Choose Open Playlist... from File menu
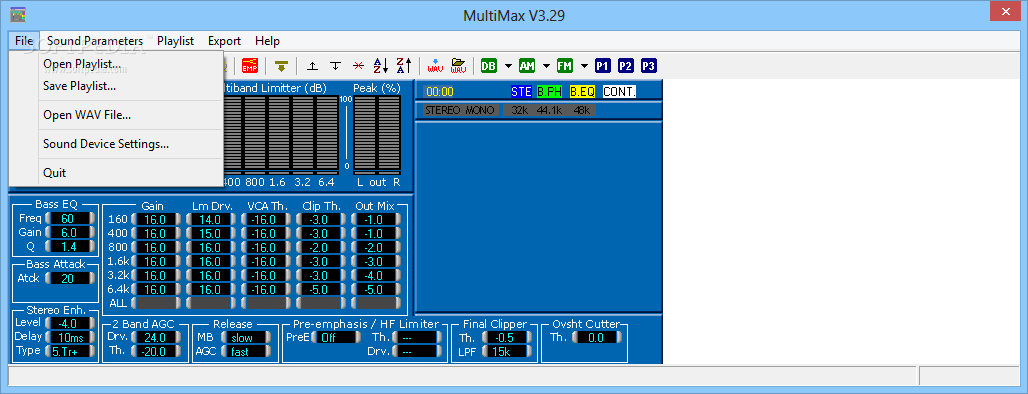The image size is (1028, 394). pyautogui.click(x=116, y=64)
